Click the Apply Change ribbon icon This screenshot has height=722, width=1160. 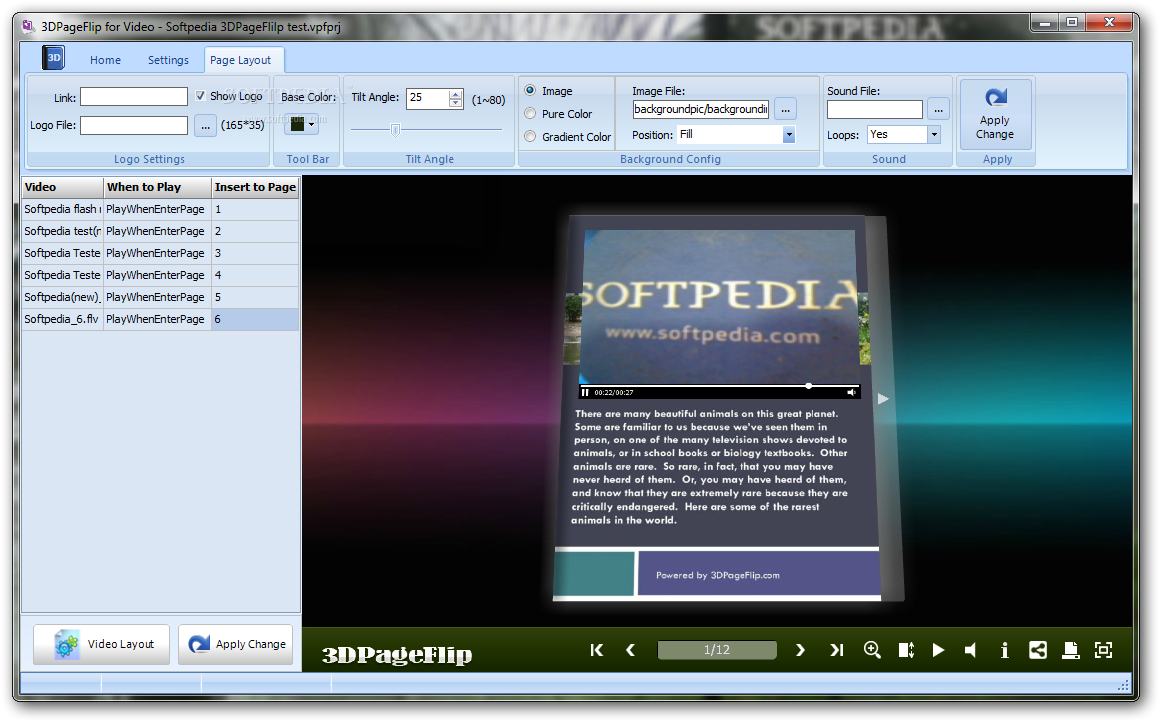(x=995, y=113)
